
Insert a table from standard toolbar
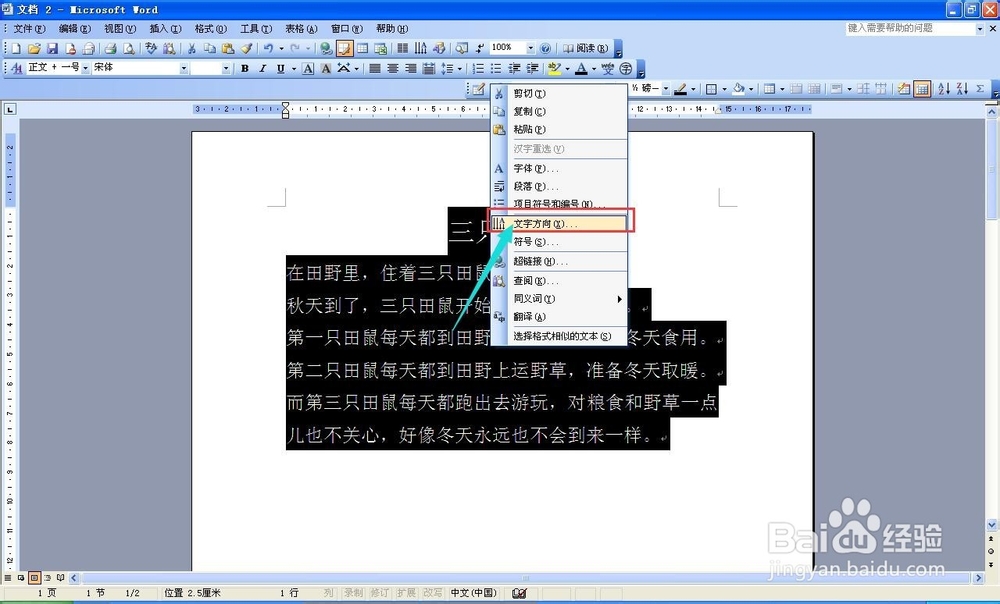coord(362,48)
